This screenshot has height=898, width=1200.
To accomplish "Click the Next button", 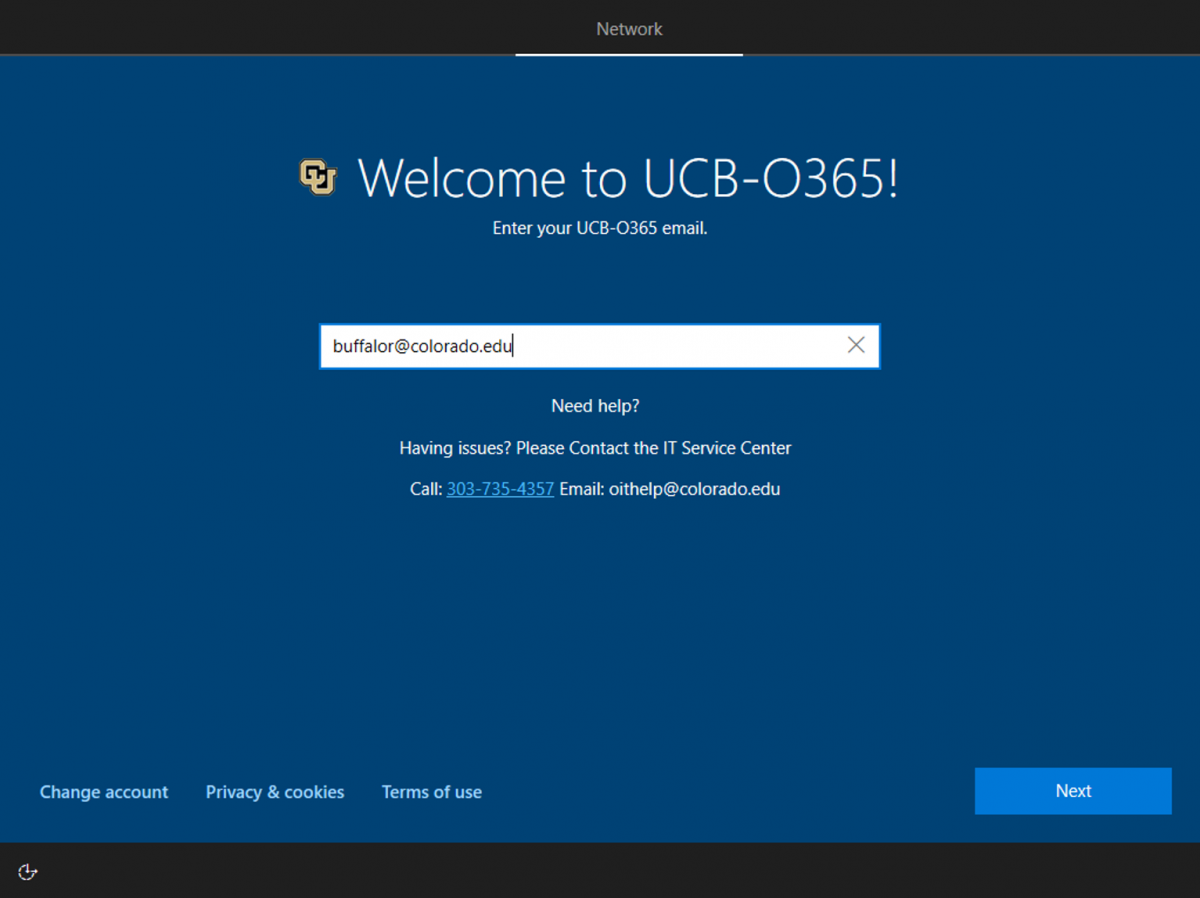I will click(1073, 791).
